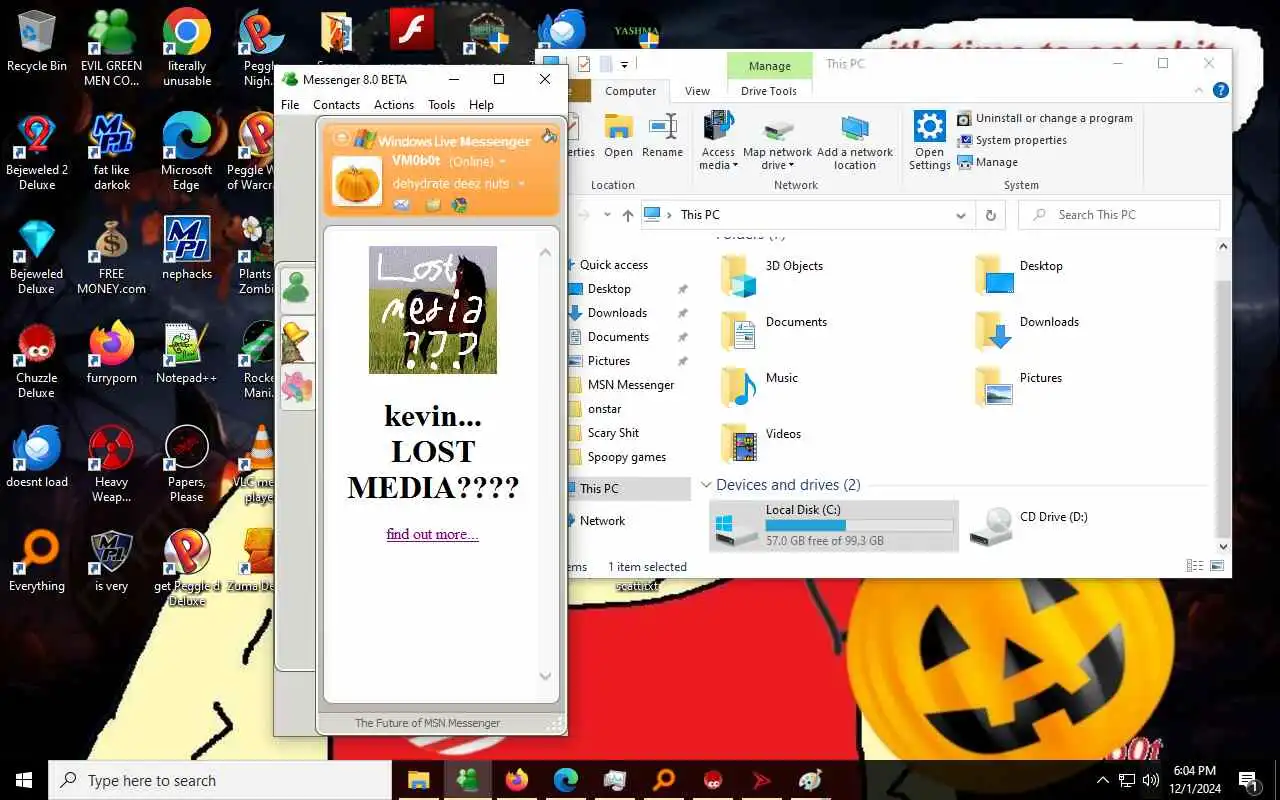Show hidden system tray icons

[x=1103, y=780]
